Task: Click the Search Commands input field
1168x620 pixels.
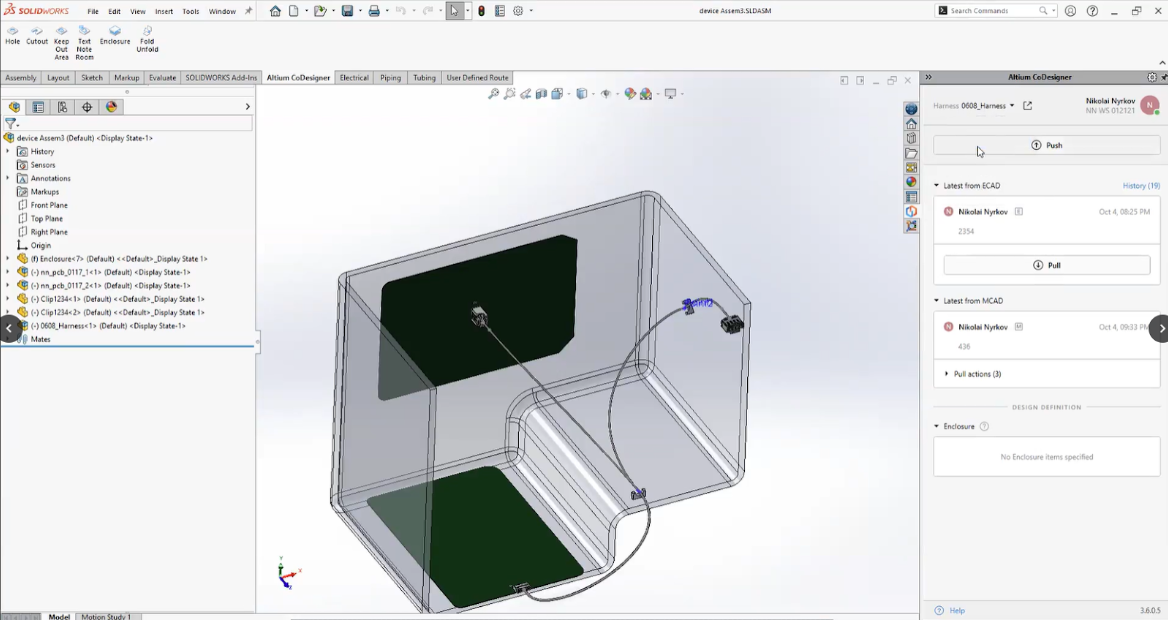Action: click(x=992, y=11)
